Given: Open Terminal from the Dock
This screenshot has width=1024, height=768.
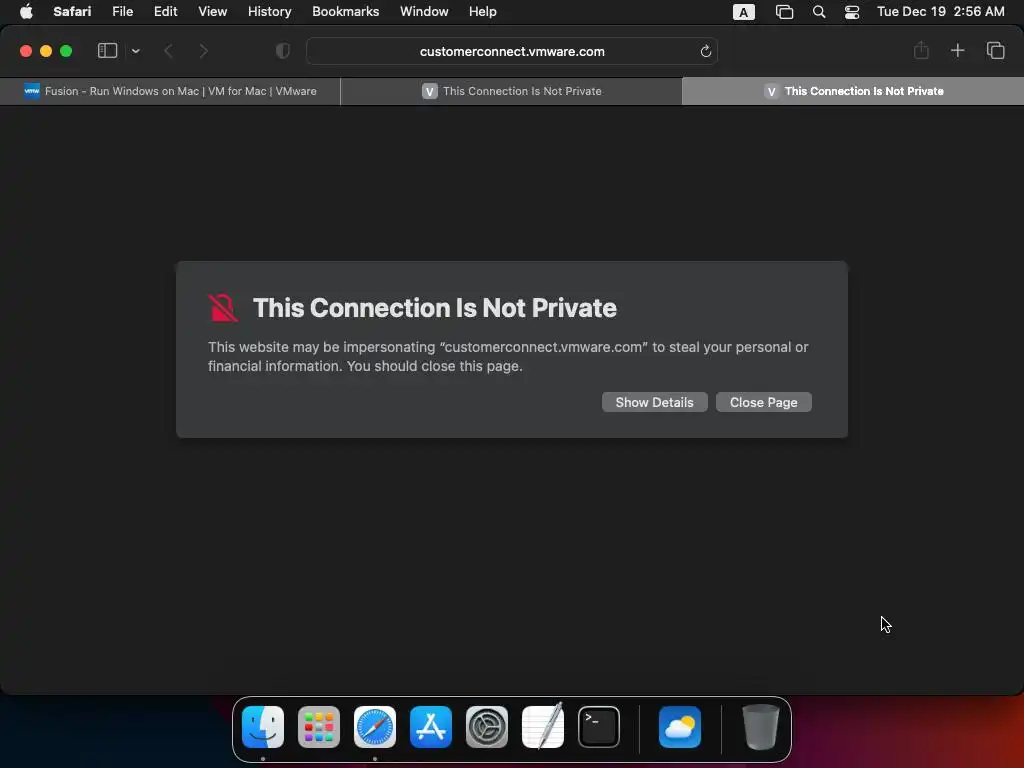Looking at the screenshot, I should coord(599,727).
